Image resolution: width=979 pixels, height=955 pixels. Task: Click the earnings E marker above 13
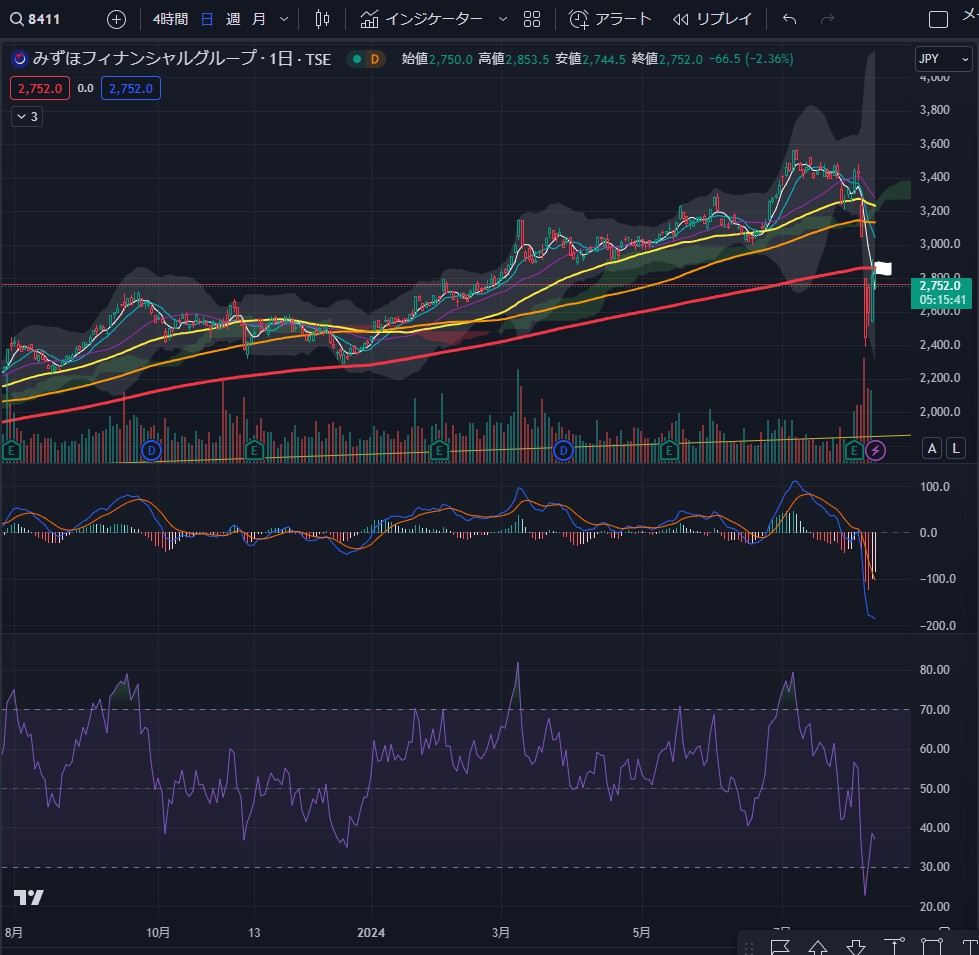[254, 450]
